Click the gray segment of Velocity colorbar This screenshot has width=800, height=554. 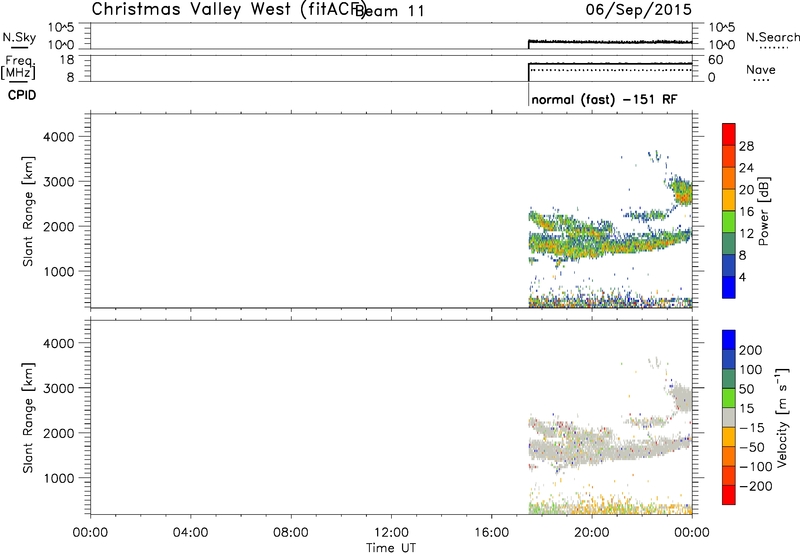pyautogui.click(x=729, y=417)
